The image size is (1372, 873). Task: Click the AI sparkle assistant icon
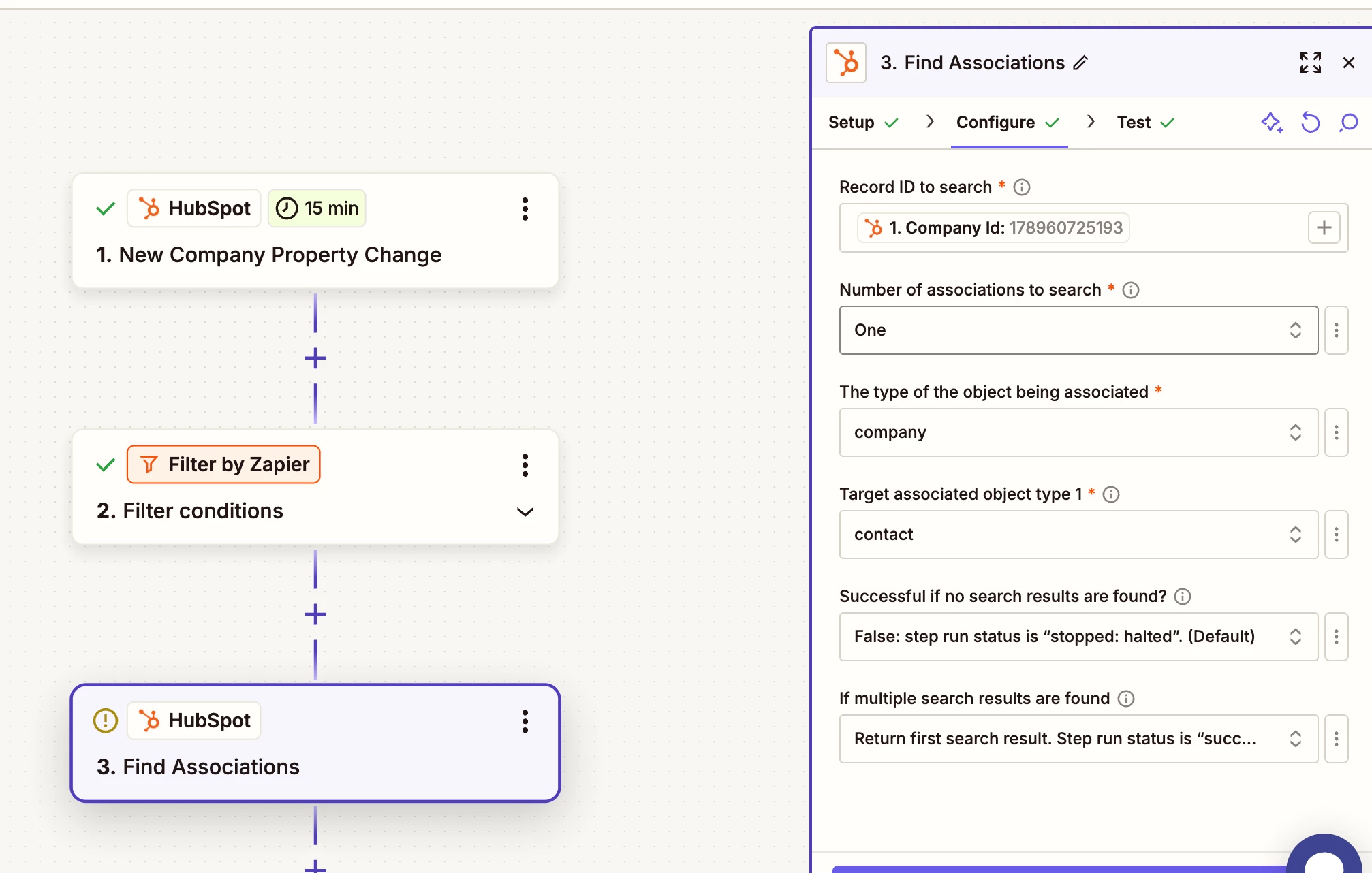(x=1272, y=123)
